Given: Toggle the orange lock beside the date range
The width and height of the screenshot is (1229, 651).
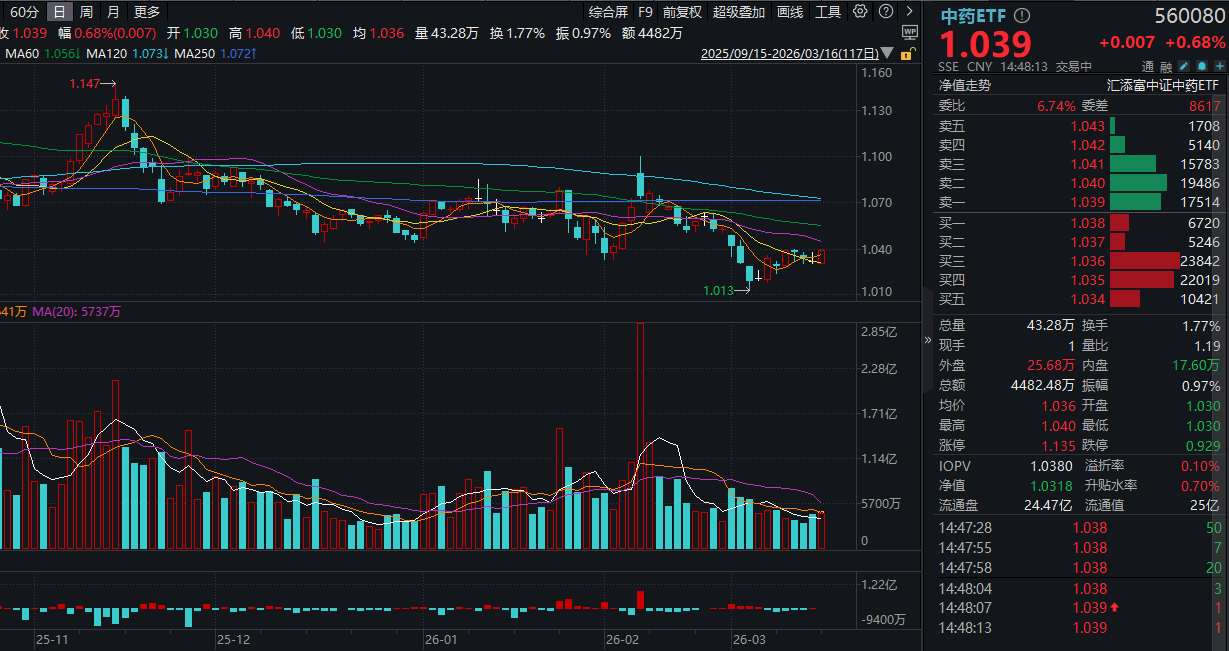Looking at the screenshot, I should (906, 54).
